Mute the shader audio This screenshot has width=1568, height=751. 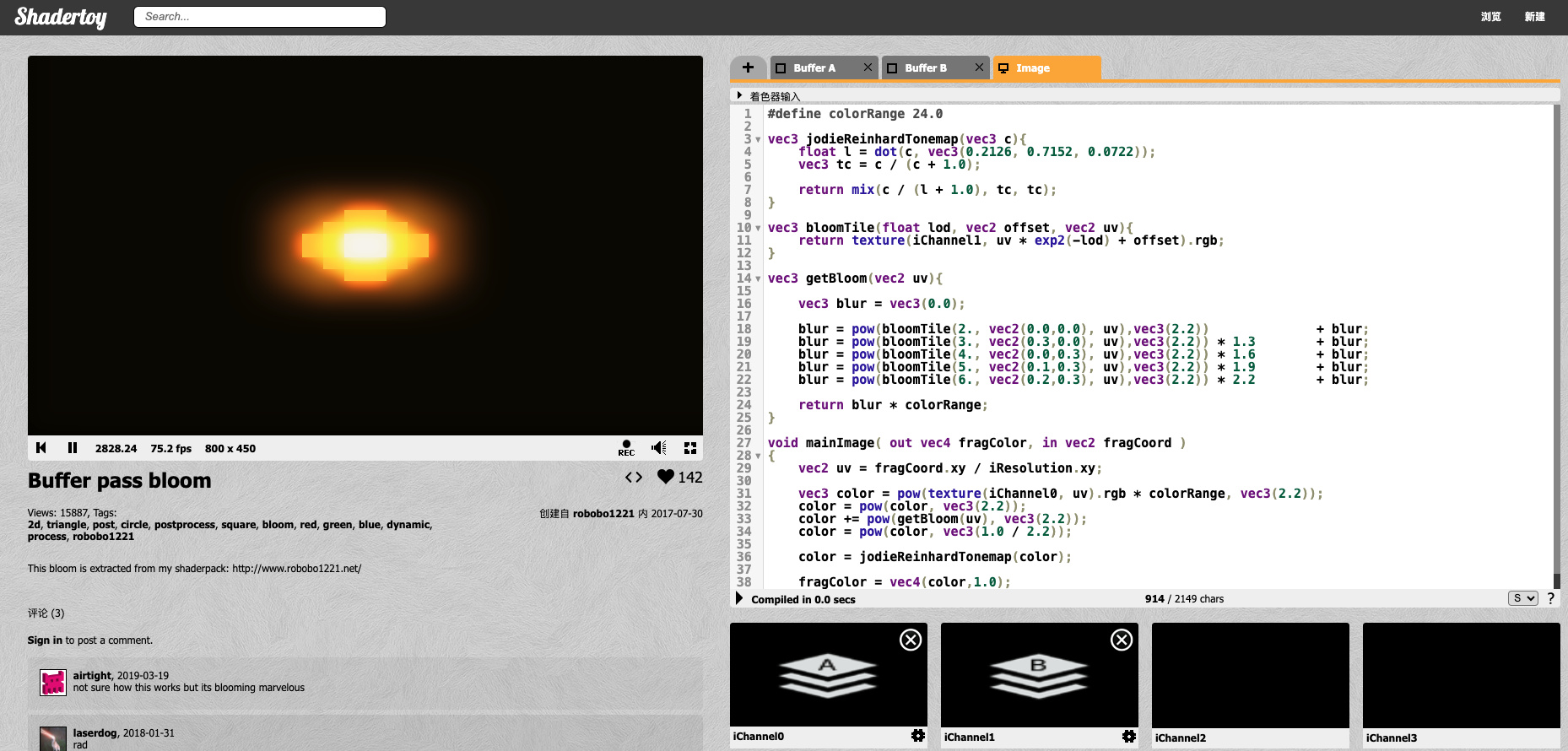pyautogui.click(x=659, y=448)
